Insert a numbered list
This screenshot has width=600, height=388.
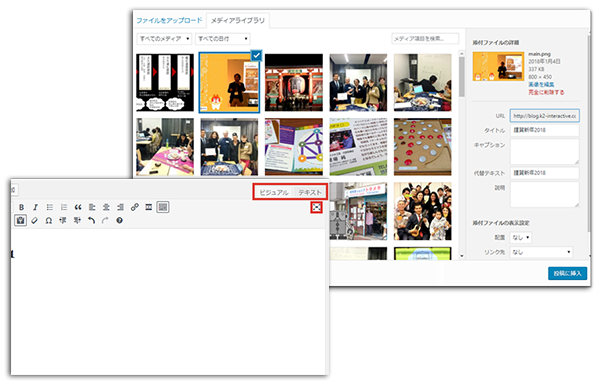pos(64,207)
